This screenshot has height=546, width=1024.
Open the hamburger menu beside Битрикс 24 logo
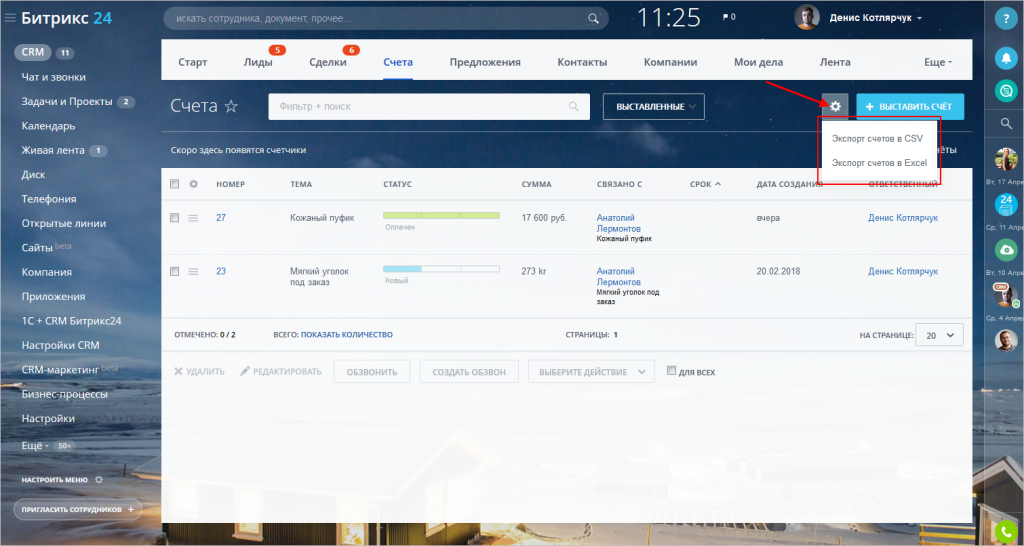click(x=10, y=18)
